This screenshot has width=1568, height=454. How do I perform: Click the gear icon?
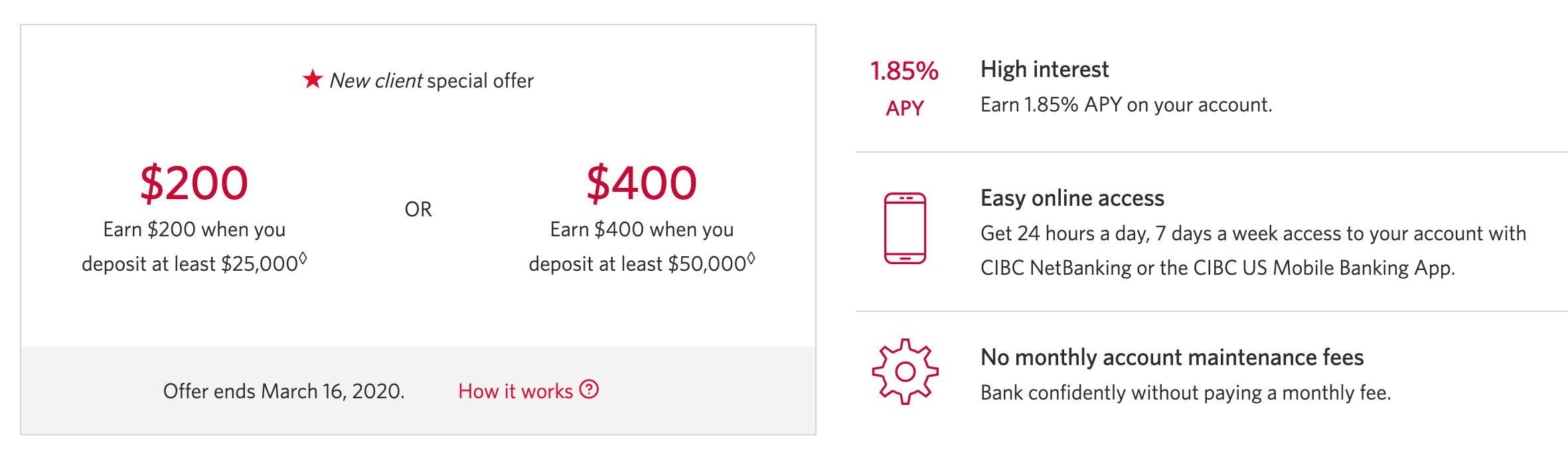905,372
